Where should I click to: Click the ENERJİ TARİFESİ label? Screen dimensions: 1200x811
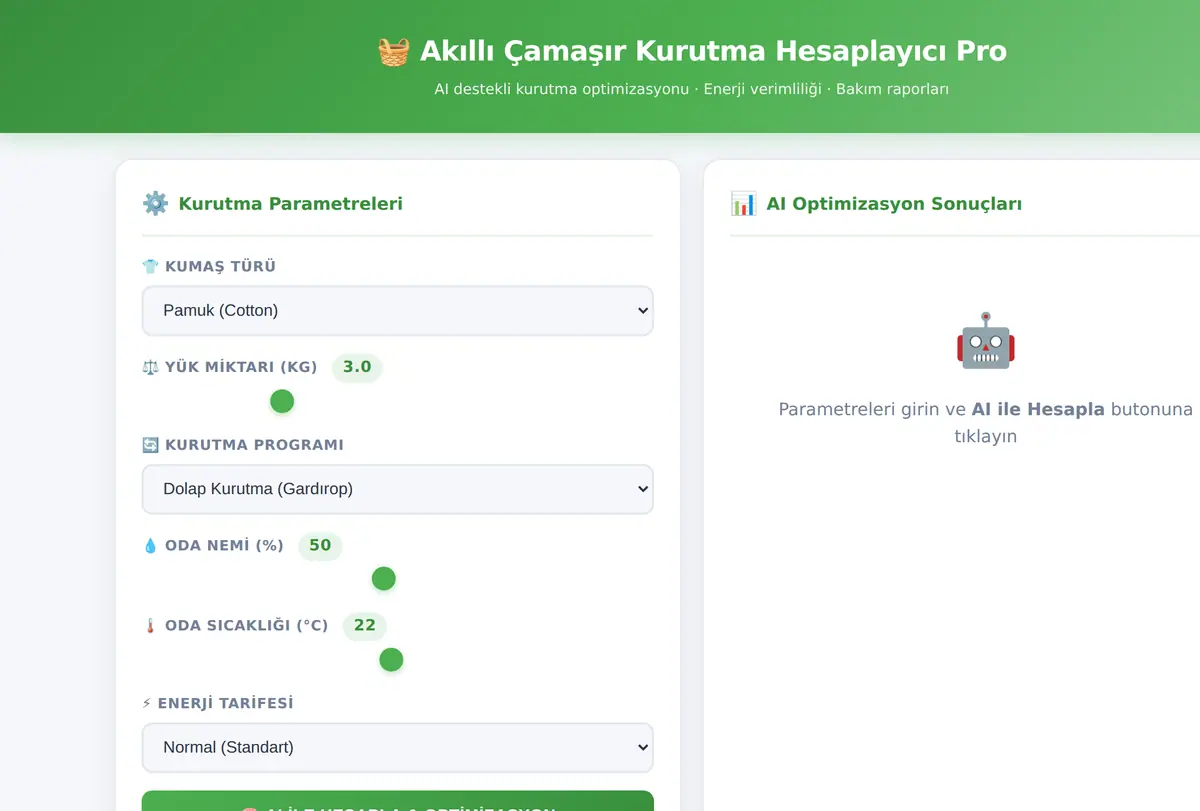(x=226, y=704)
